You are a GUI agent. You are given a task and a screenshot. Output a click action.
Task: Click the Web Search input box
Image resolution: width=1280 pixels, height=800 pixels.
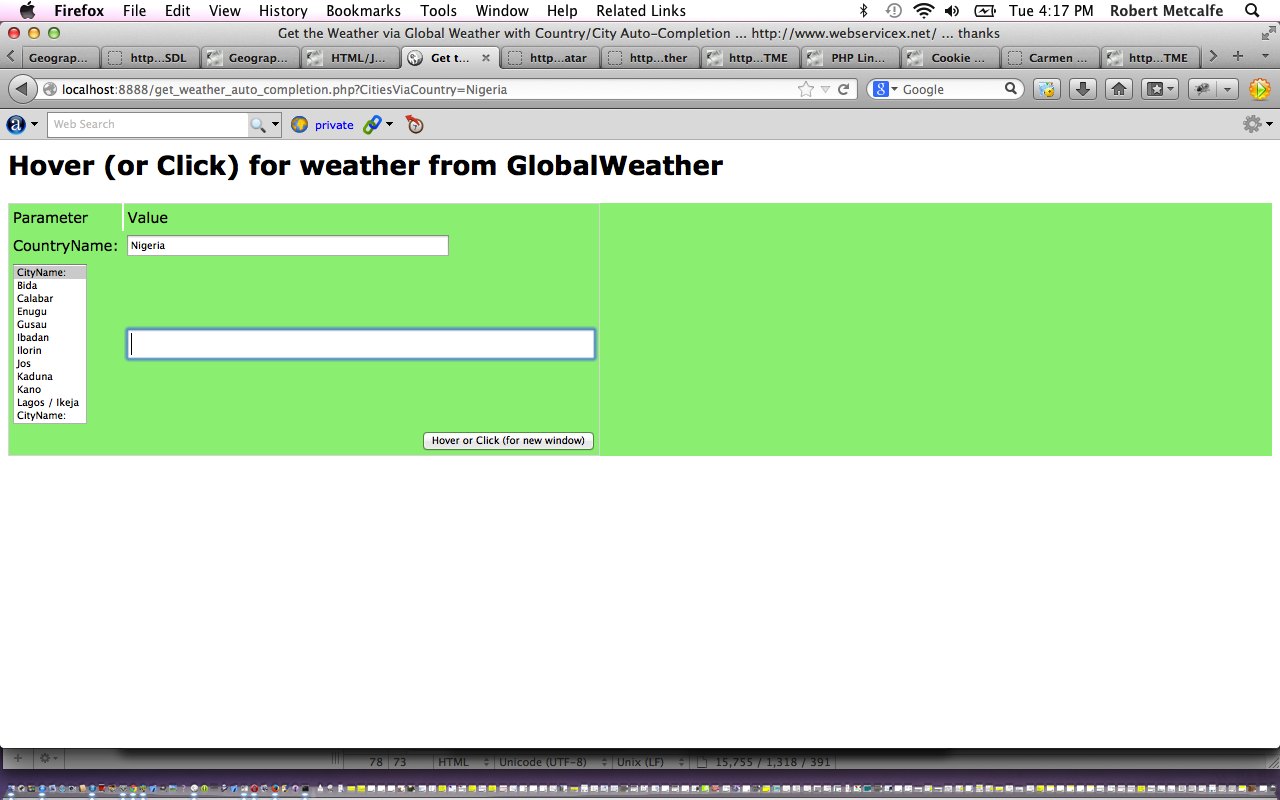pos(148,124)
